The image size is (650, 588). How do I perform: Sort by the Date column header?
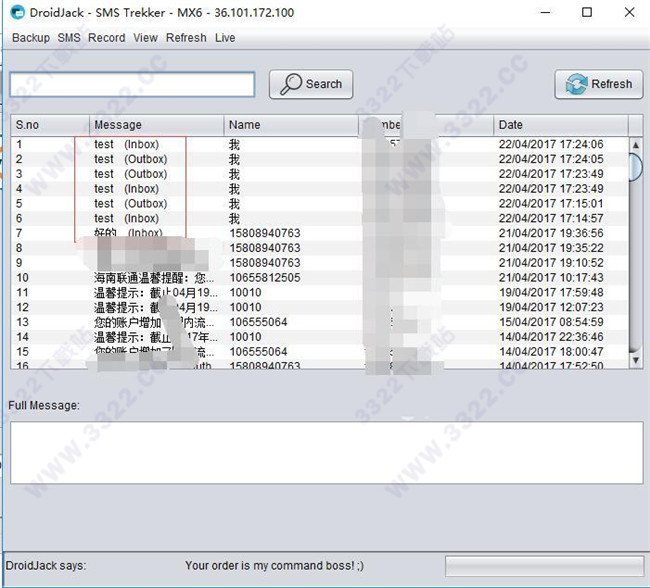tap(561, 125)
